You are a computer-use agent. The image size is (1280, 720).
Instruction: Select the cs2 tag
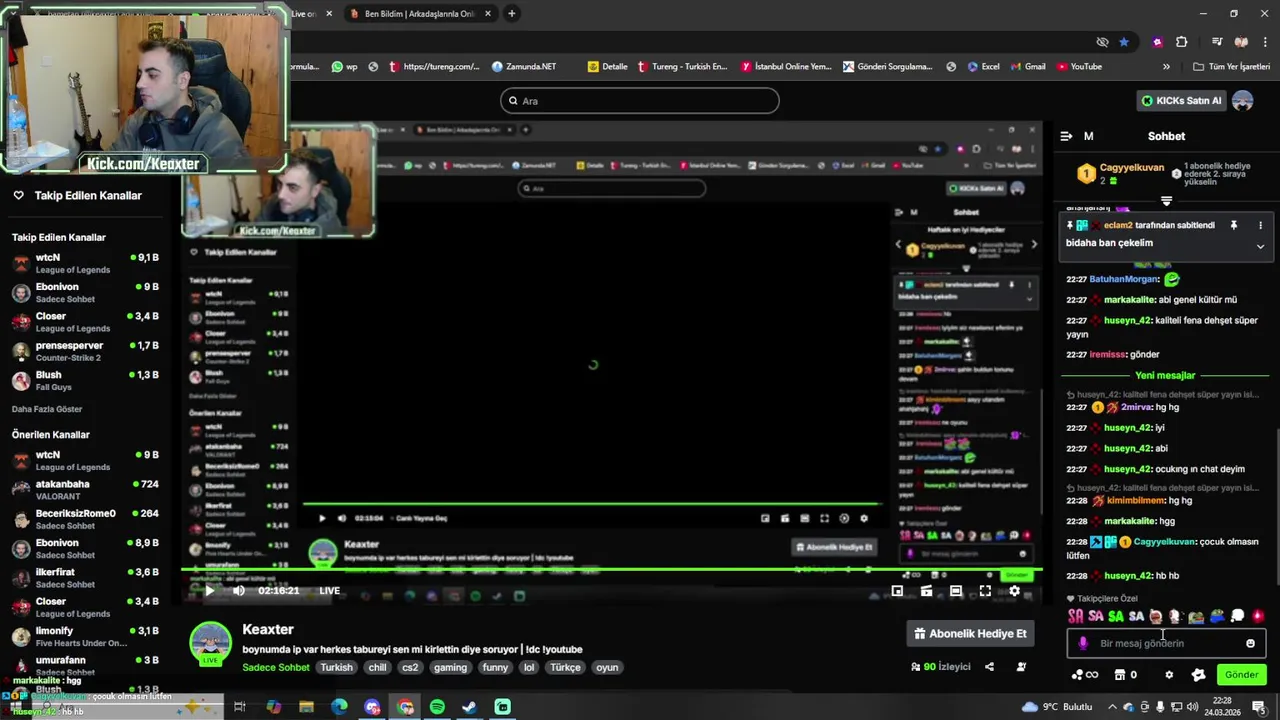pyautogui.click(x=410, y=667)
